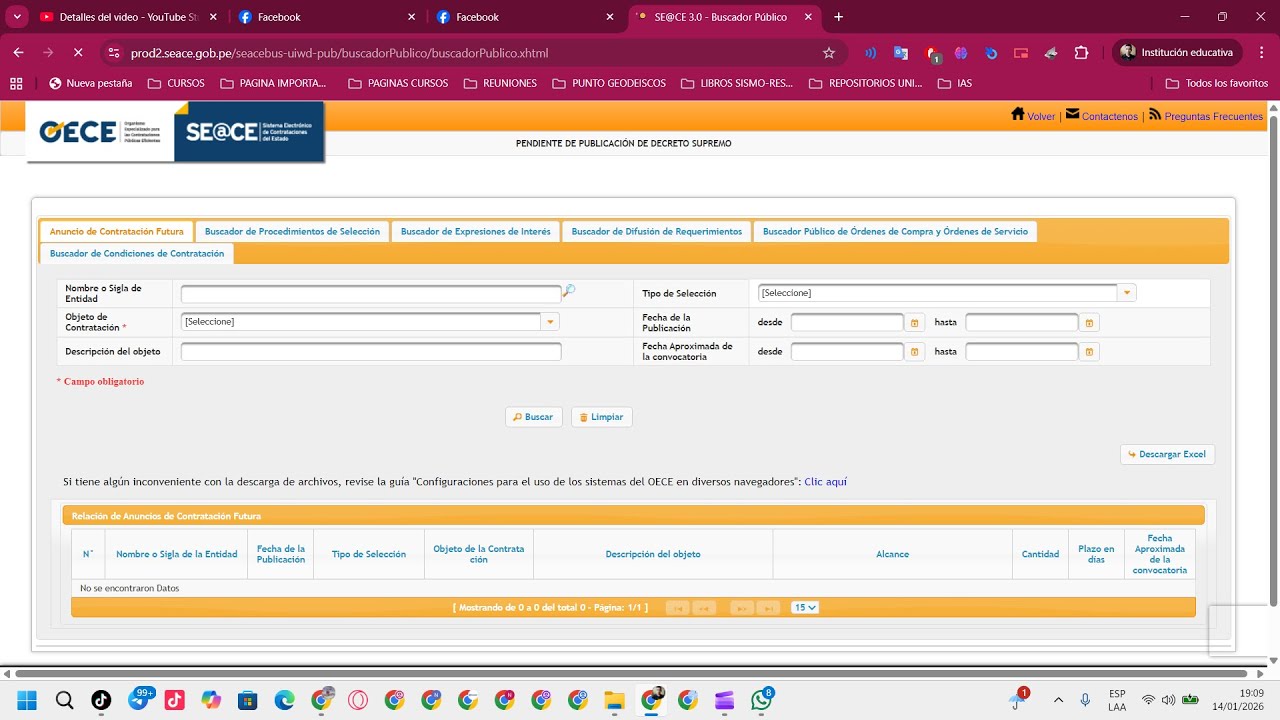This screenshot has height=720, width=1280.
Task: Click the Google Translate extension icon
Action: pos(901,53)
